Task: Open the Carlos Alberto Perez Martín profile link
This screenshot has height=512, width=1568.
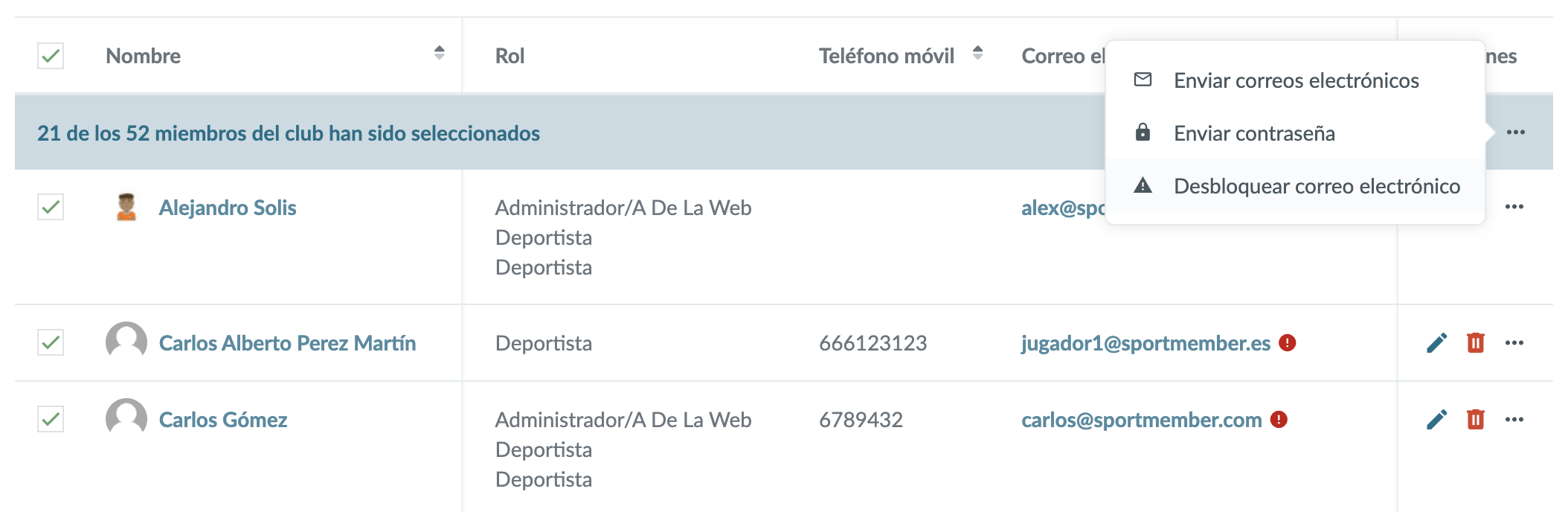Action: tap(287, 343)
